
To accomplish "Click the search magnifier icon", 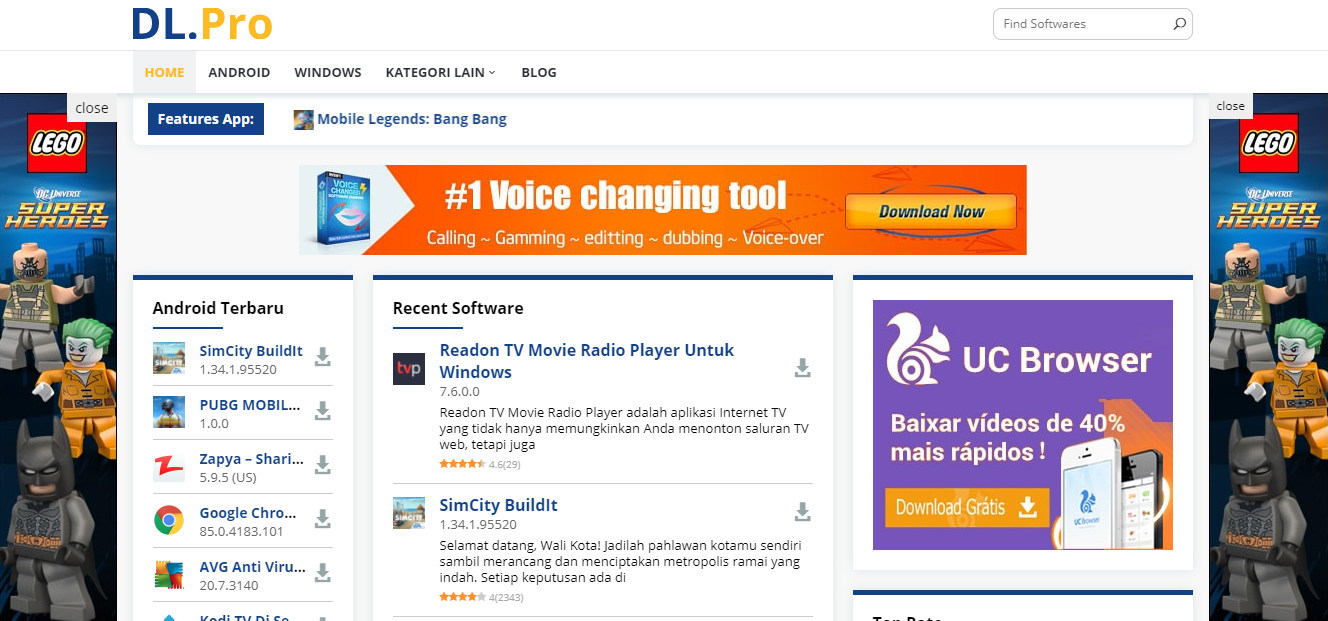I will [1179, 24].
